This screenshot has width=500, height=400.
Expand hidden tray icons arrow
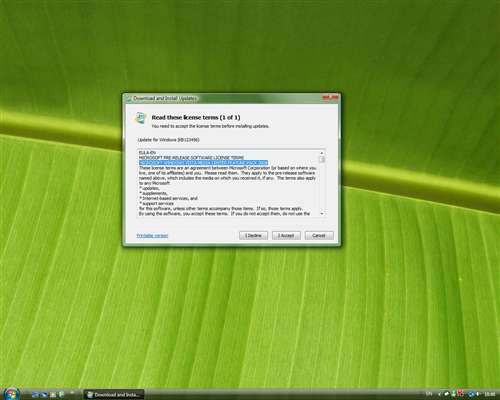point(439,394)
